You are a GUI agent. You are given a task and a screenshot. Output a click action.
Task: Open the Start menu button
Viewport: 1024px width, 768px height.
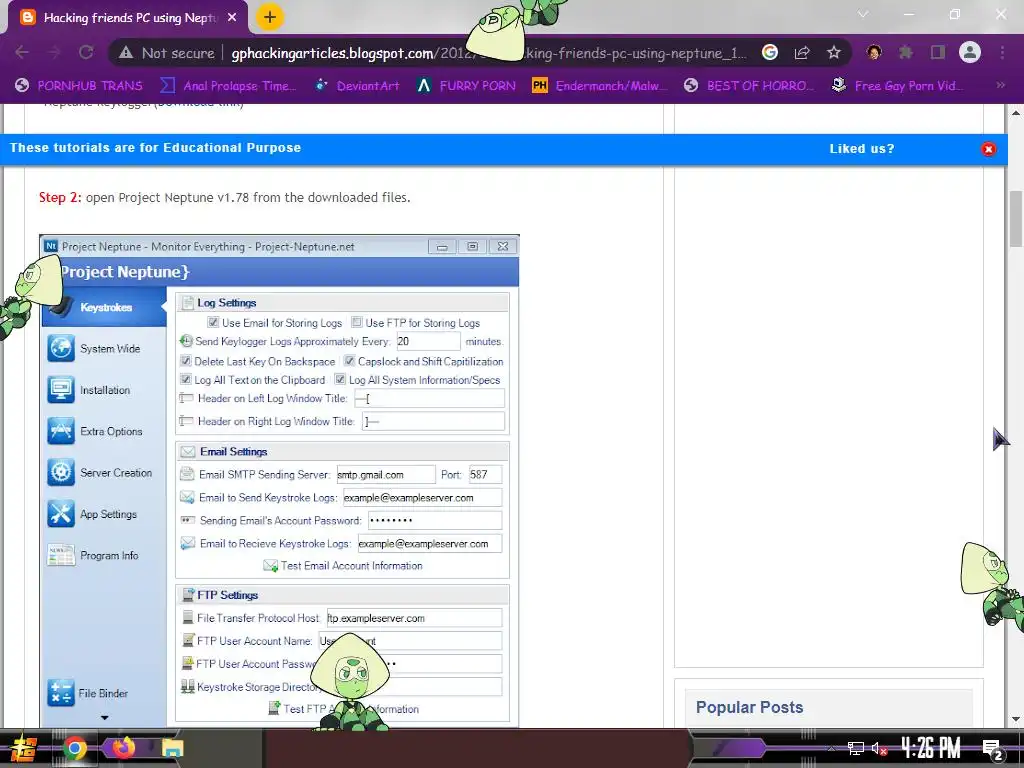pyautogui.click(x=23, y=748)
